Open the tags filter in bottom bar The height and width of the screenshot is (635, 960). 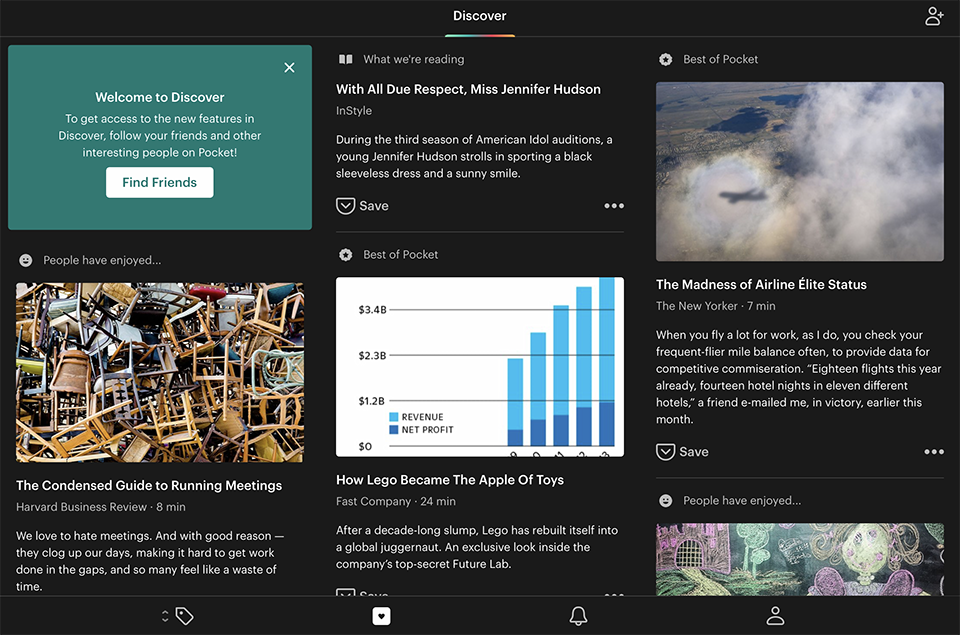click(x=185, y=616)
